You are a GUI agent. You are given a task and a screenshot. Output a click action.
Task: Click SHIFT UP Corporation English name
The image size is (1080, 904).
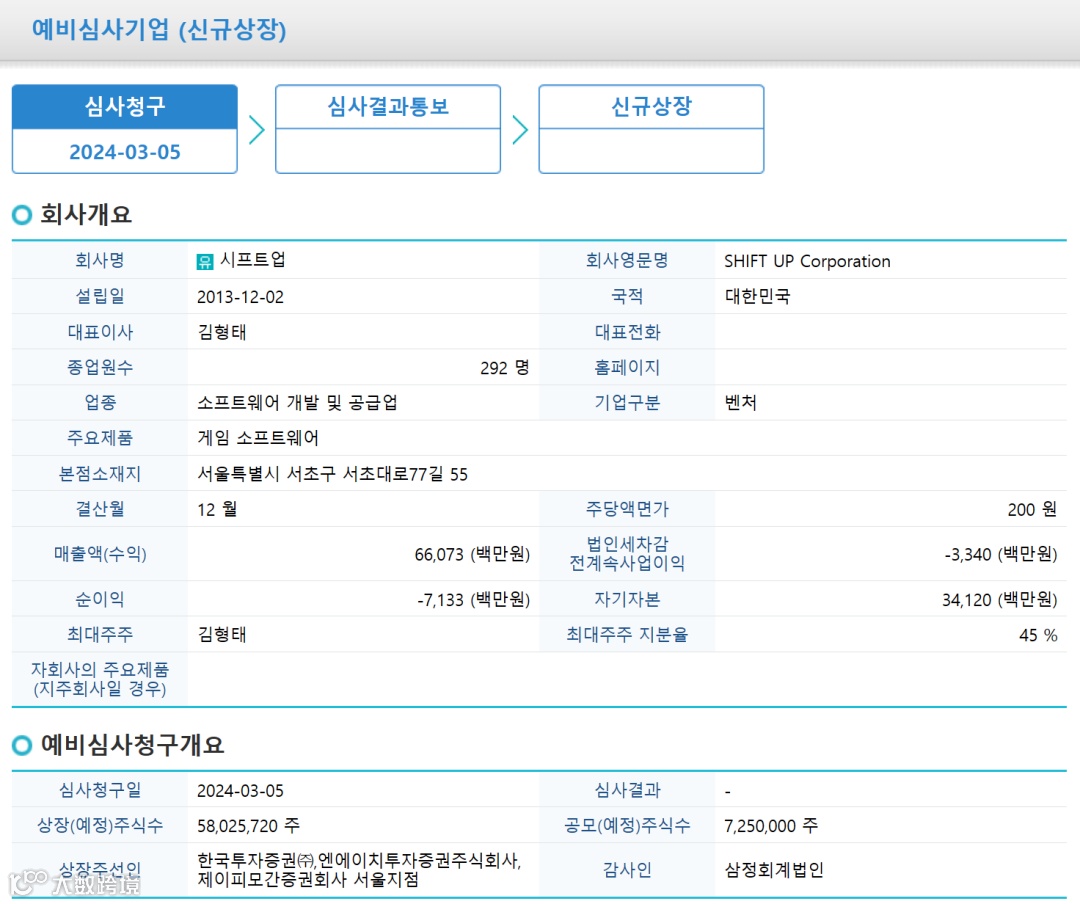pos(807,261)
